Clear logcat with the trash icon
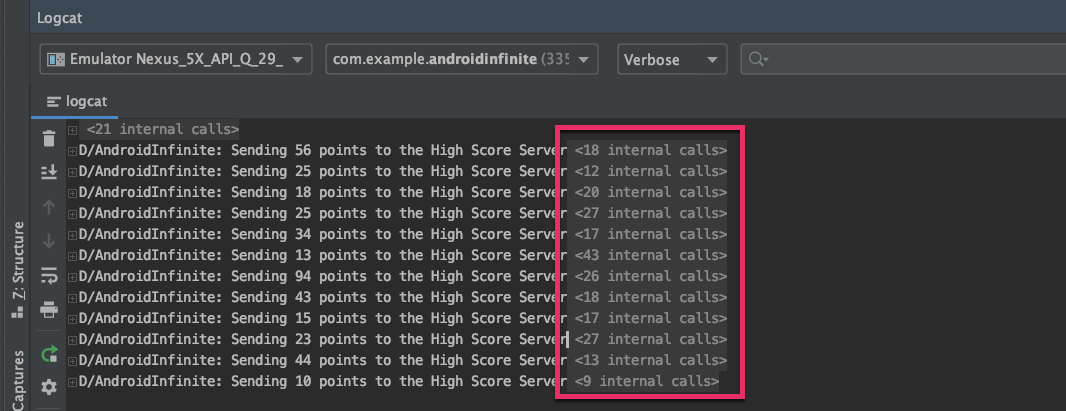This screenshot has width=1066, height=411. [48, 139]
